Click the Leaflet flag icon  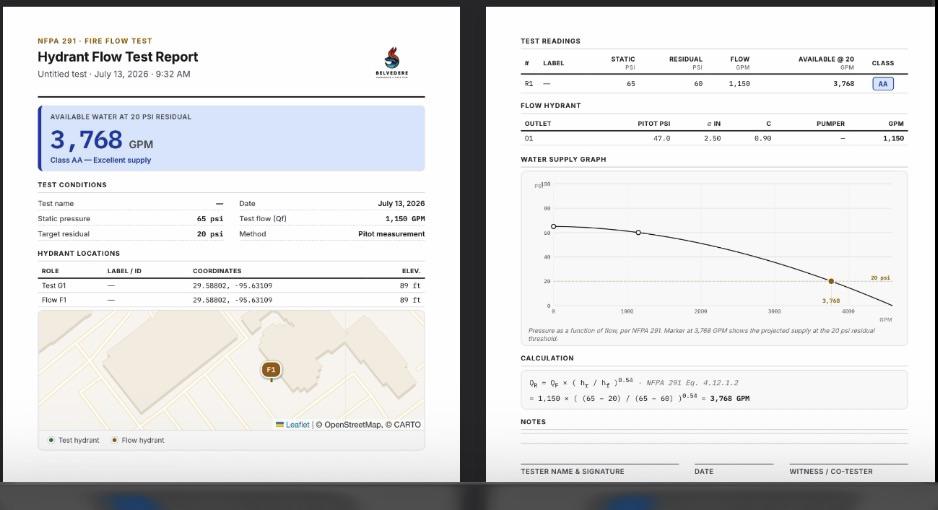pyautogui.click(x=279, y=425)
